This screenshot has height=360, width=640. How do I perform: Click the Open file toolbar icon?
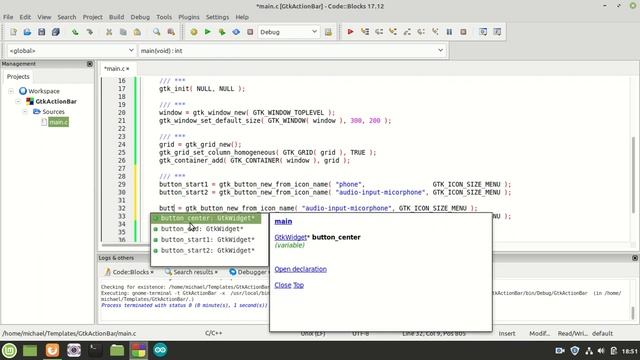pyautogui.click(x=27, y=32)
